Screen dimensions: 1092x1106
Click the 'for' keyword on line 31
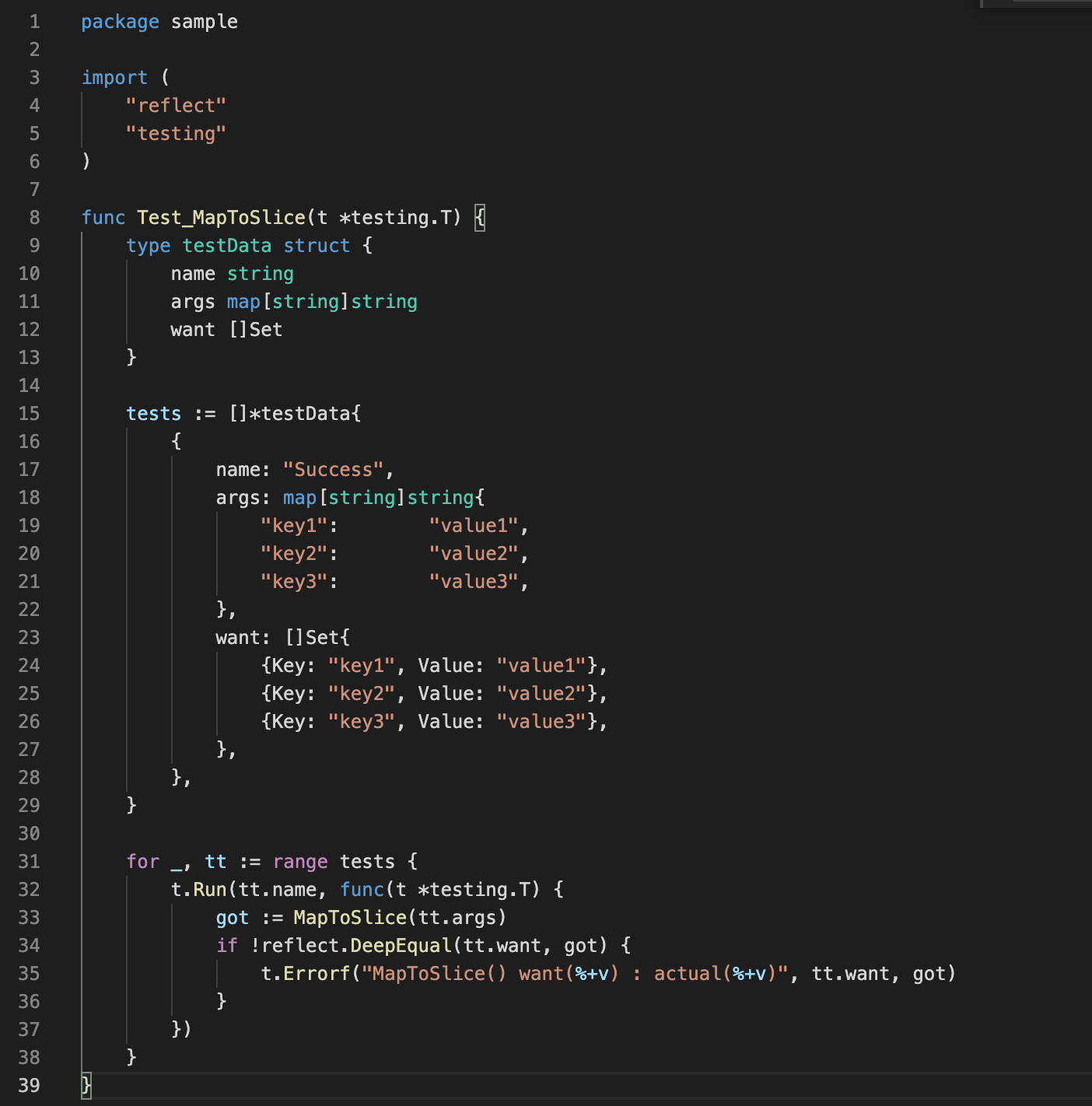142,862
